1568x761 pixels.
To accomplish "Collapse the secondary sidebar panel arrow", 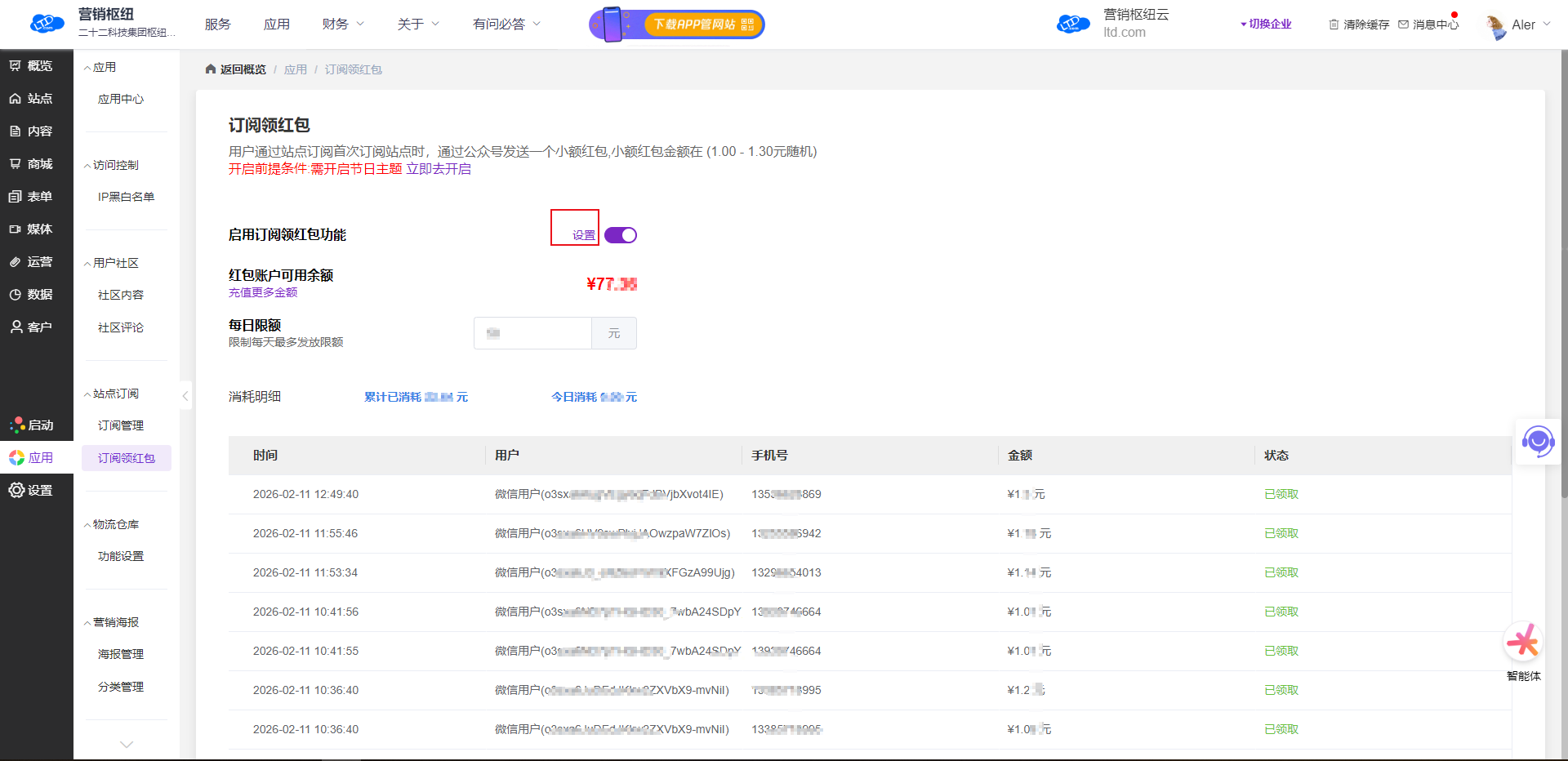I will click(185, 396).
